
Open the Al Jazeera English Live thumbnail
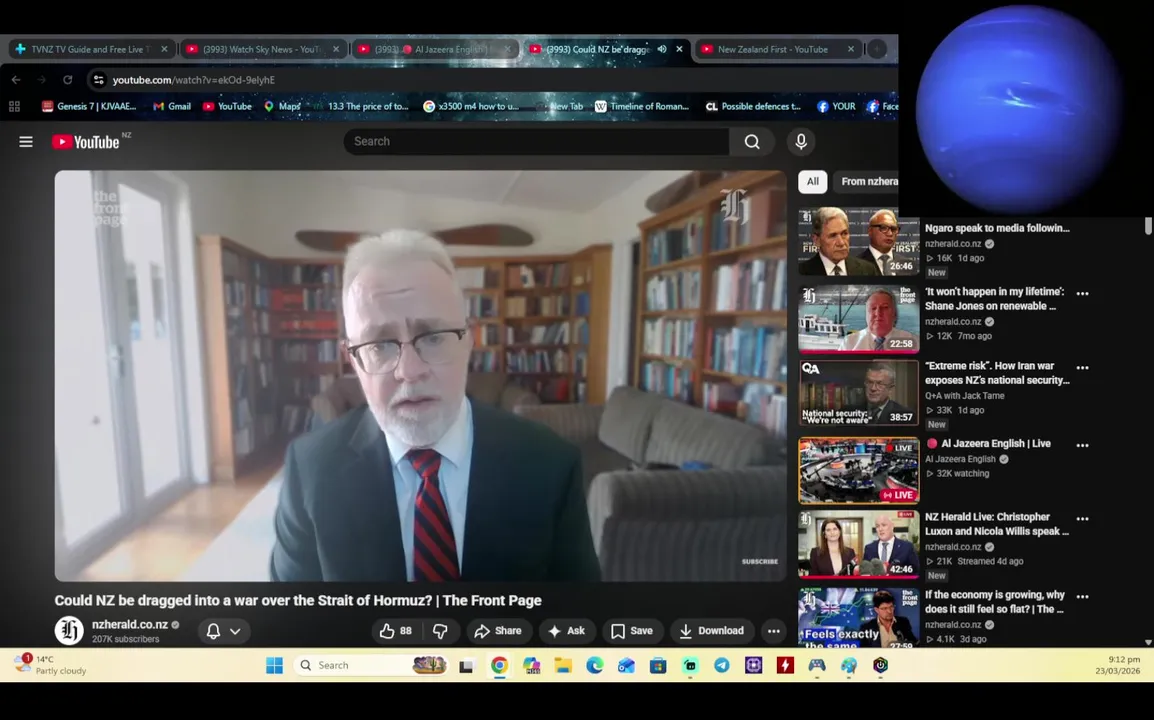(x=858, y=470)
